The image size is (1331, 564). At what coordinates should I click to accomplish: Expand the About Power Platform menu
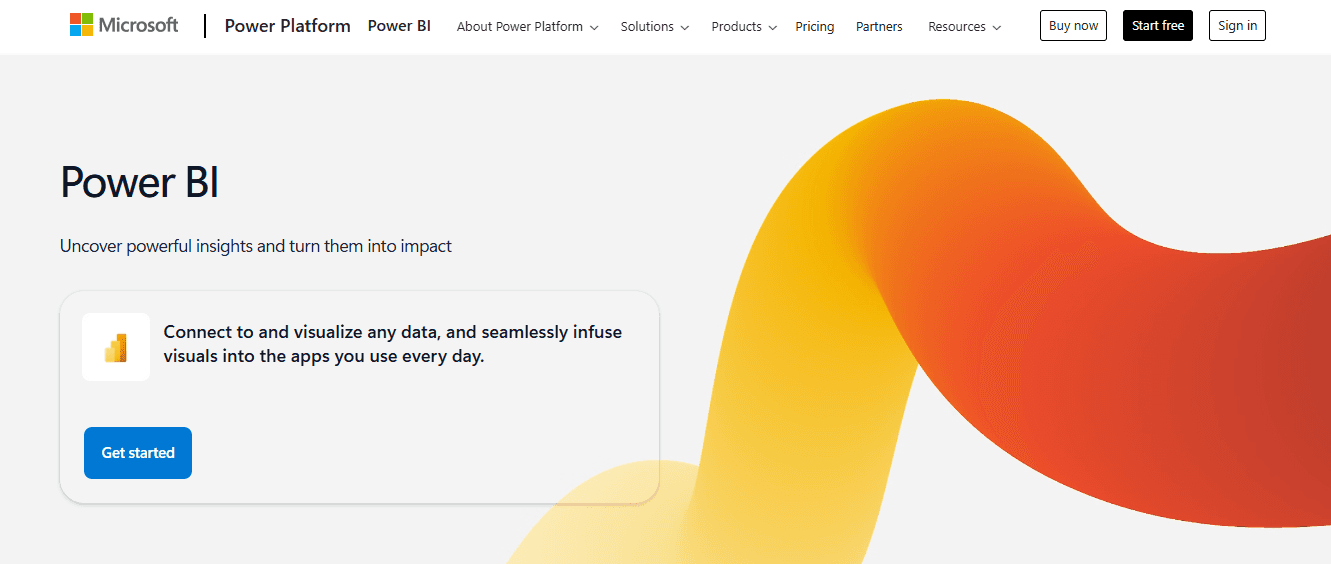pos(528,27)
